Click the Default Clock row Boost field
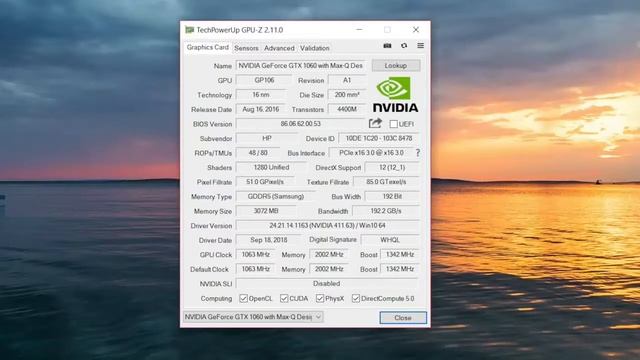640x360 pixels. pyautogui.click(x=400, y=269)
